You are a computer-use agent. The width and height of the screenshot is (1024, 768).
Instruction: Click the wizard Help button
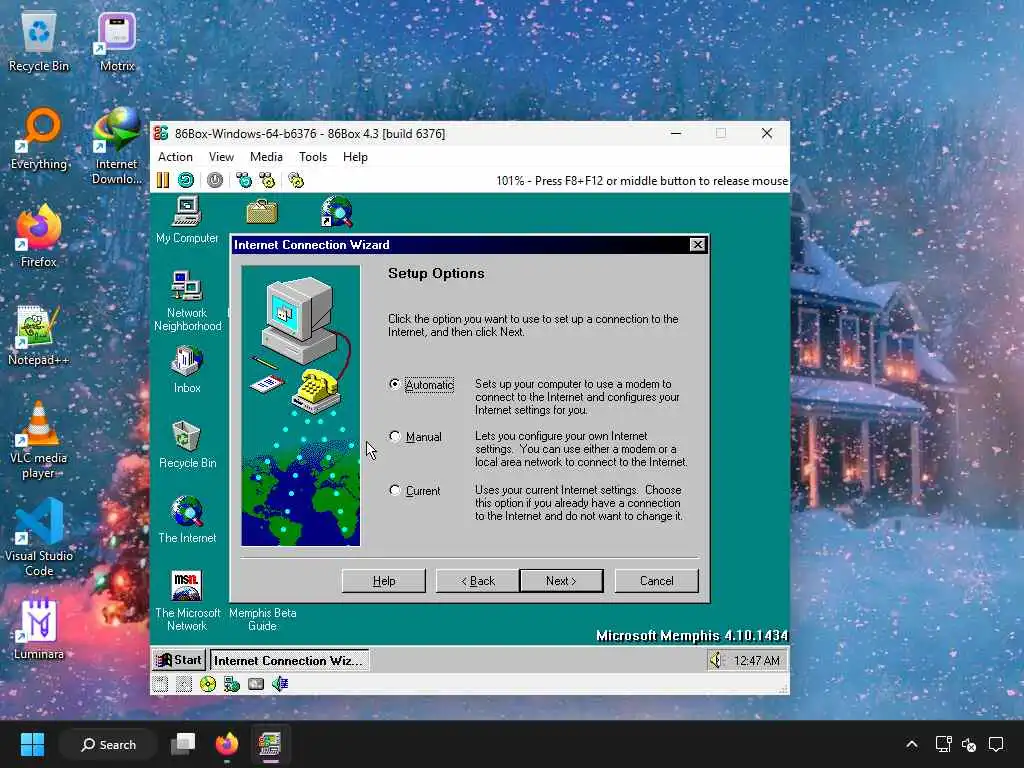click(384, 581)
